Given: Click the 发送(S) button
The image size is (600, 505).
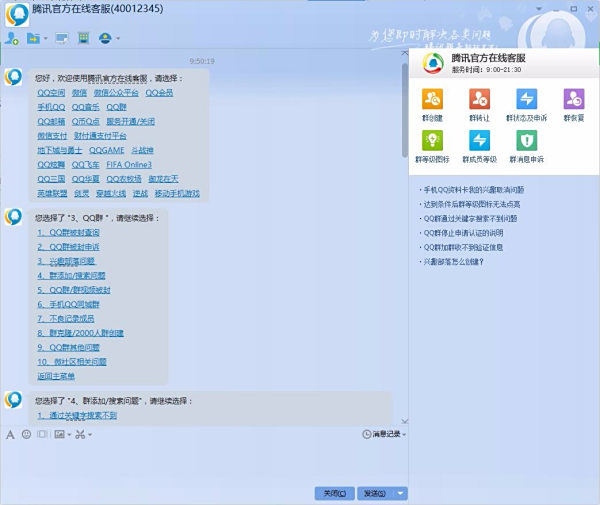Looking at the screenshot, I should [x=375, y=494].
